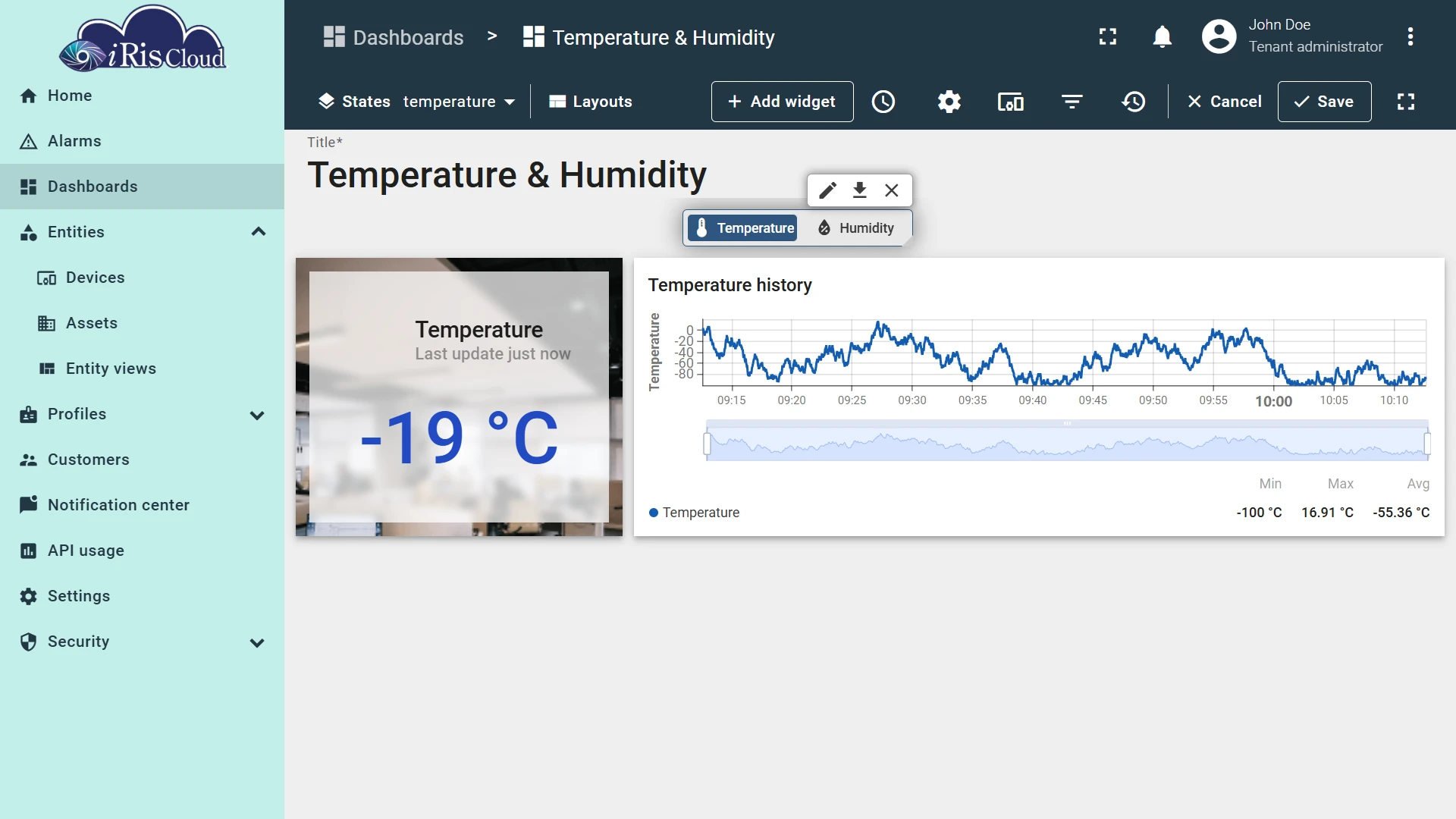Click the Max value 16.91 °C
Viewport: 1456px width, 819px height.
pyautogui.click(x=1327, y=513)
